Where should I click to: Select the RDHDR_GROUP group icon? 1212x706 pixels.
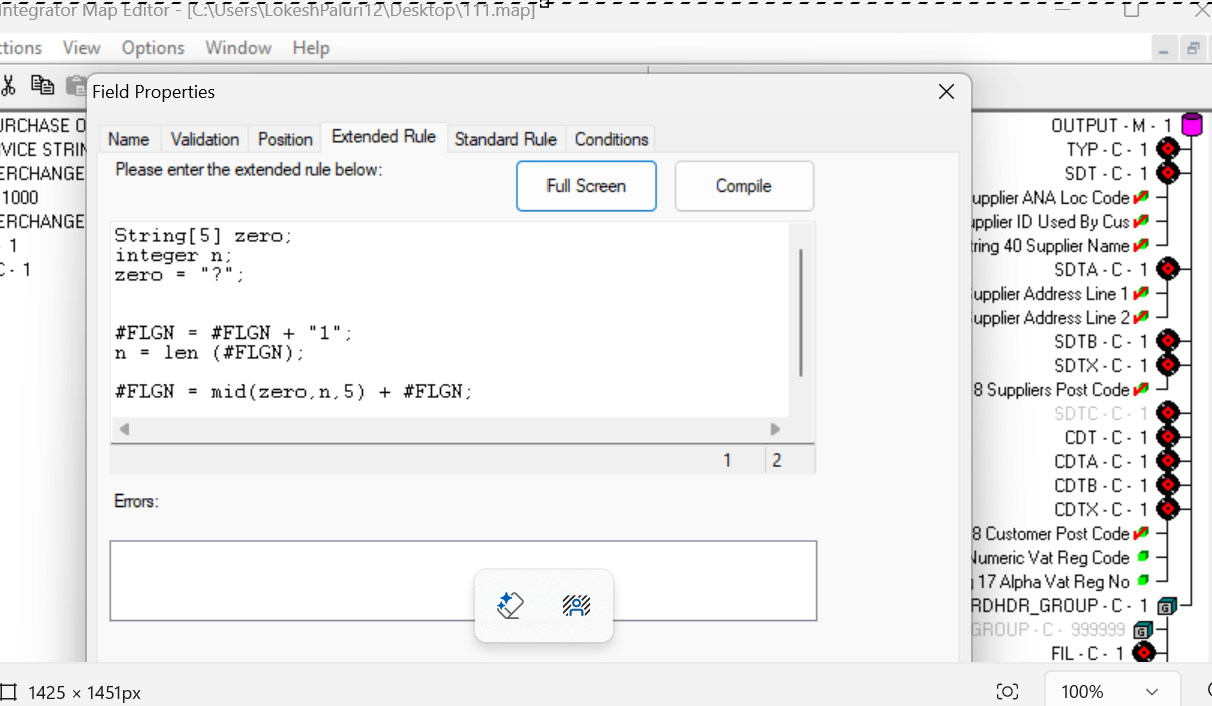click(x=1166, y=606)
